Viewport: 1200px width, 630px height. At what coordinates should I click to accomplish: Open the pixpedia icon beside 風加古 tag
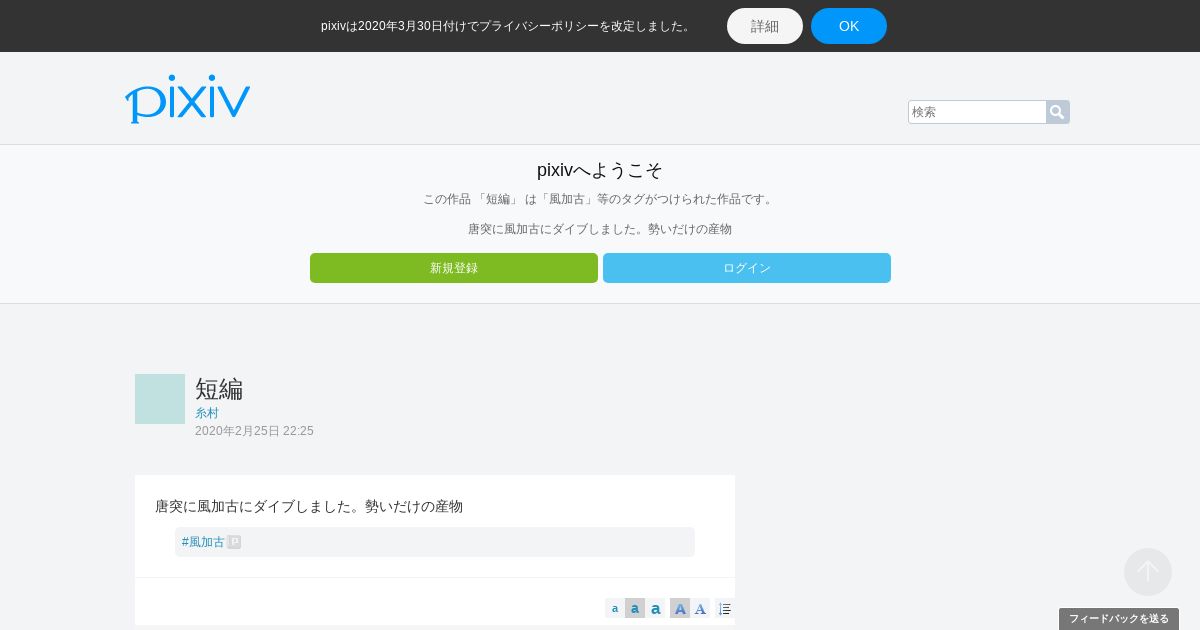click(234, 542)
